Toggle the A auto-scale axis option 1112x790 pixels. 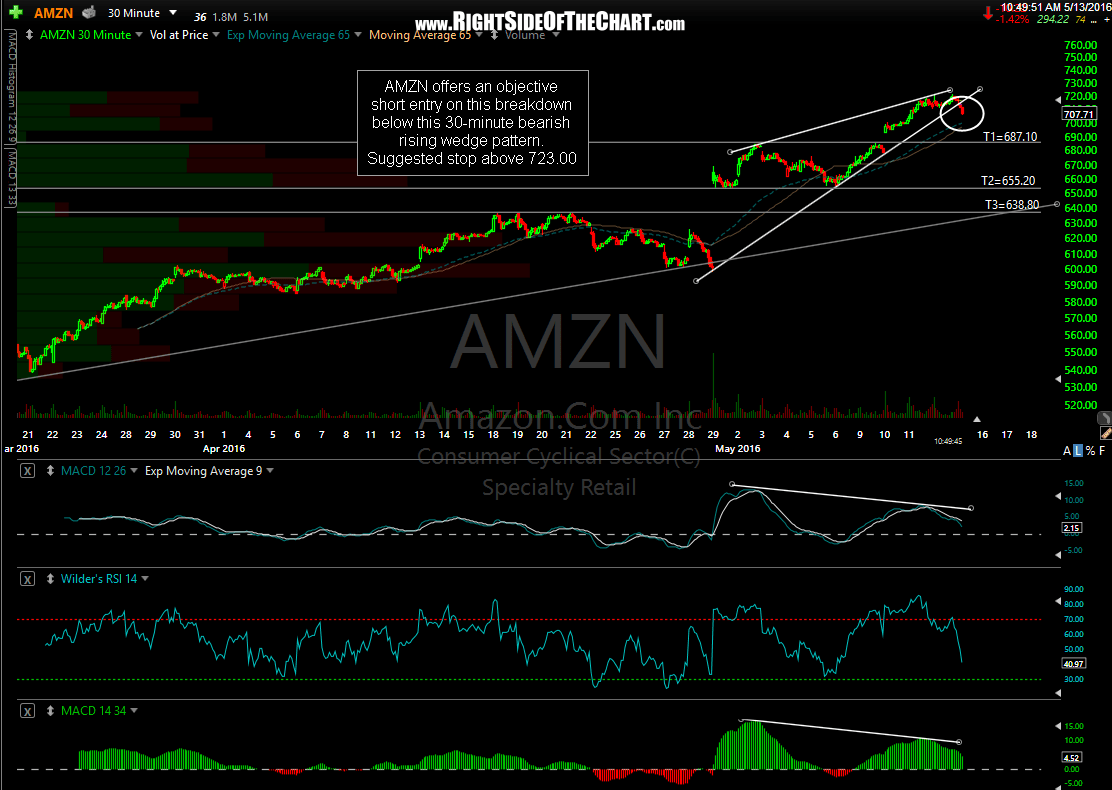(x=1067, y=451)
